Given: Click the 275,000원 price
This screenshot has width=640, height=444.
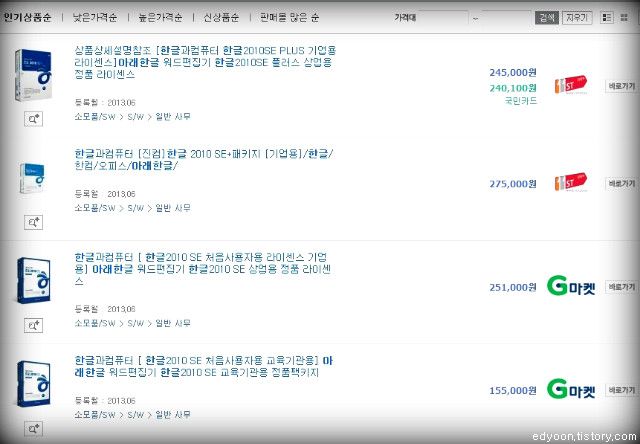Looking at the screenshot, I should [513, 184].
